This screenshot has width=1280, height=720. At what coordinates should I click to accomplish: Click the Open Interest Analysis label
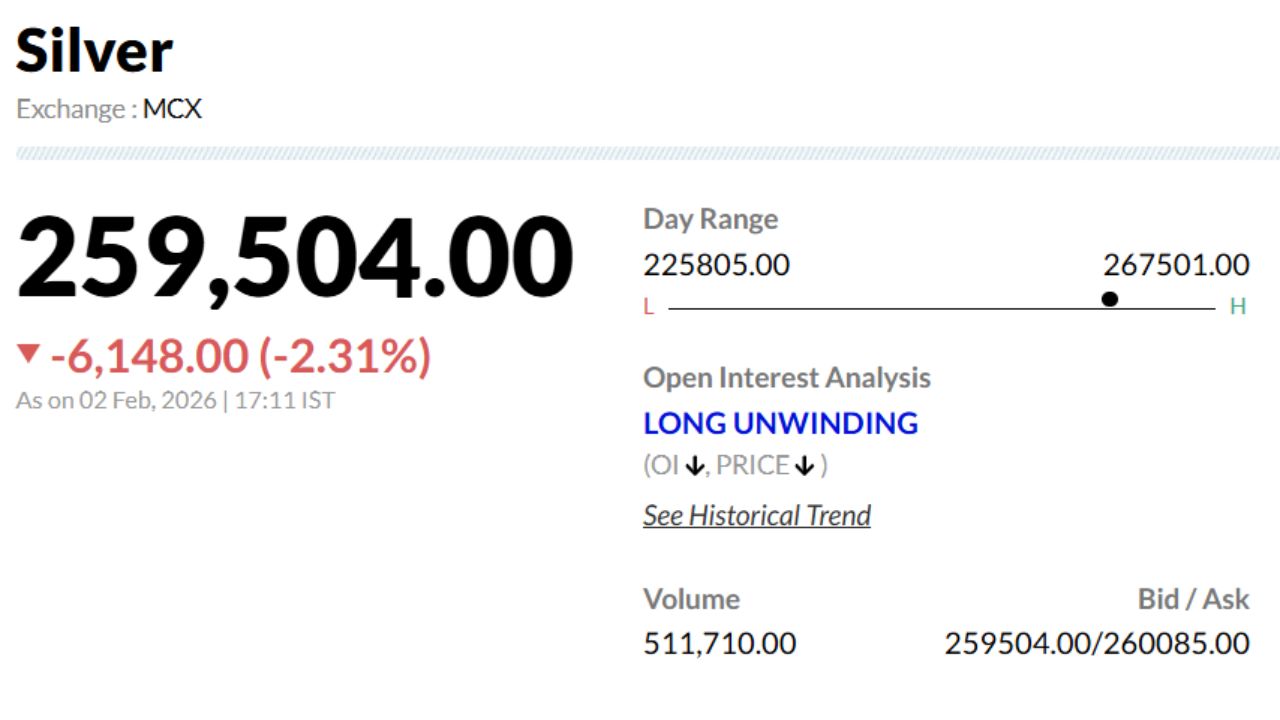click(787, 378)
